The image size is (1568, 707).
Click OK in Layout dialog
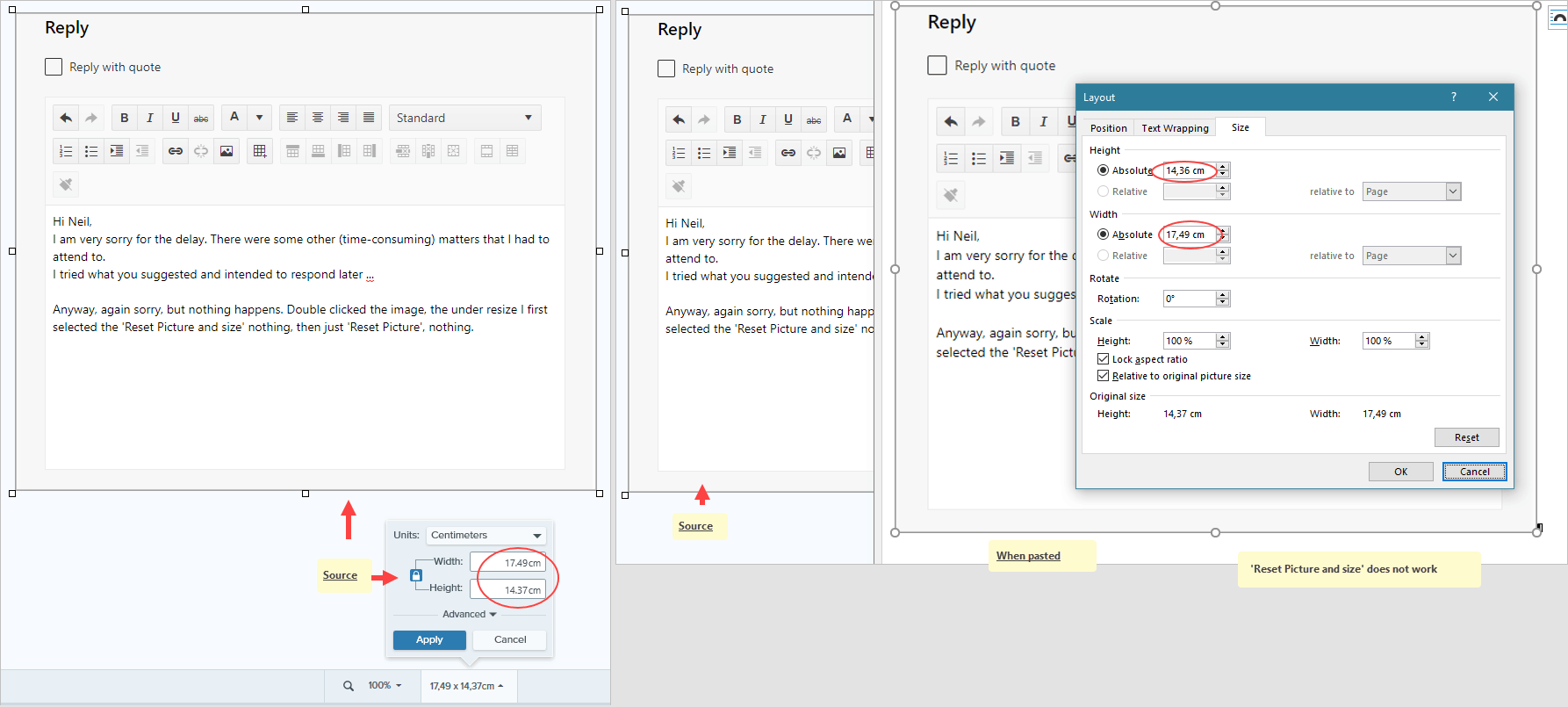1400,472
